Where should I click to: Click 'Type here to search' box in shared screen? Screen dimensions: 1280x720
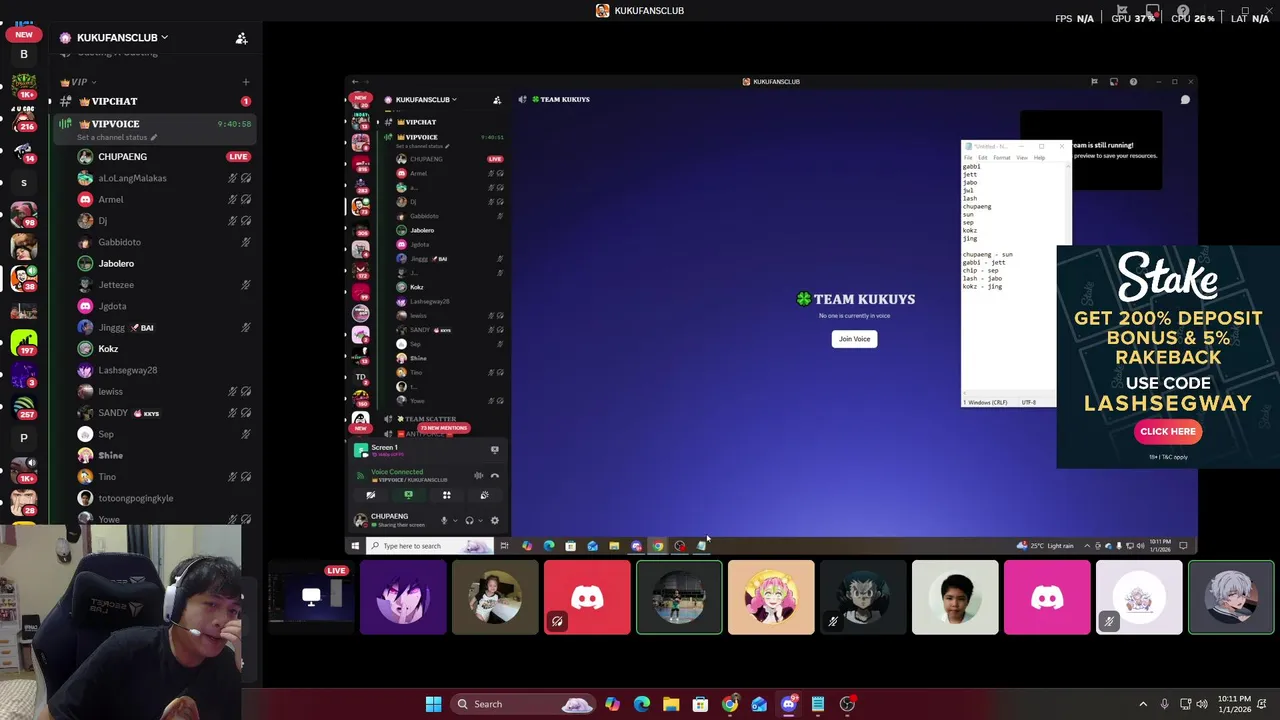pyautogui.click(x=431, y=546)
